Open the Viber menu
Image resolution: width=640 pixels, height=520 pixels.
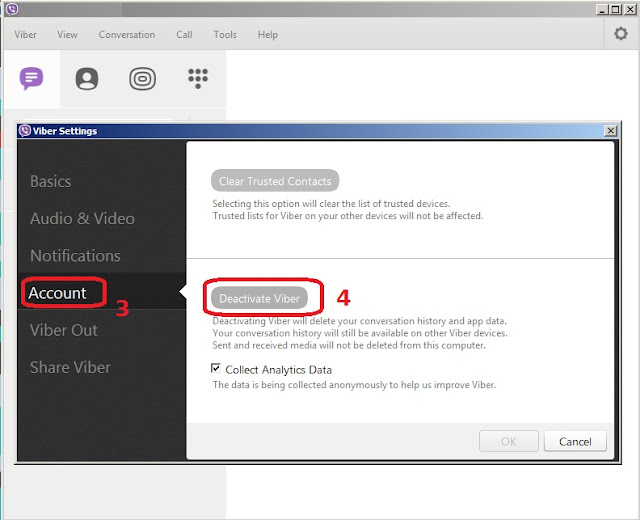25,35
